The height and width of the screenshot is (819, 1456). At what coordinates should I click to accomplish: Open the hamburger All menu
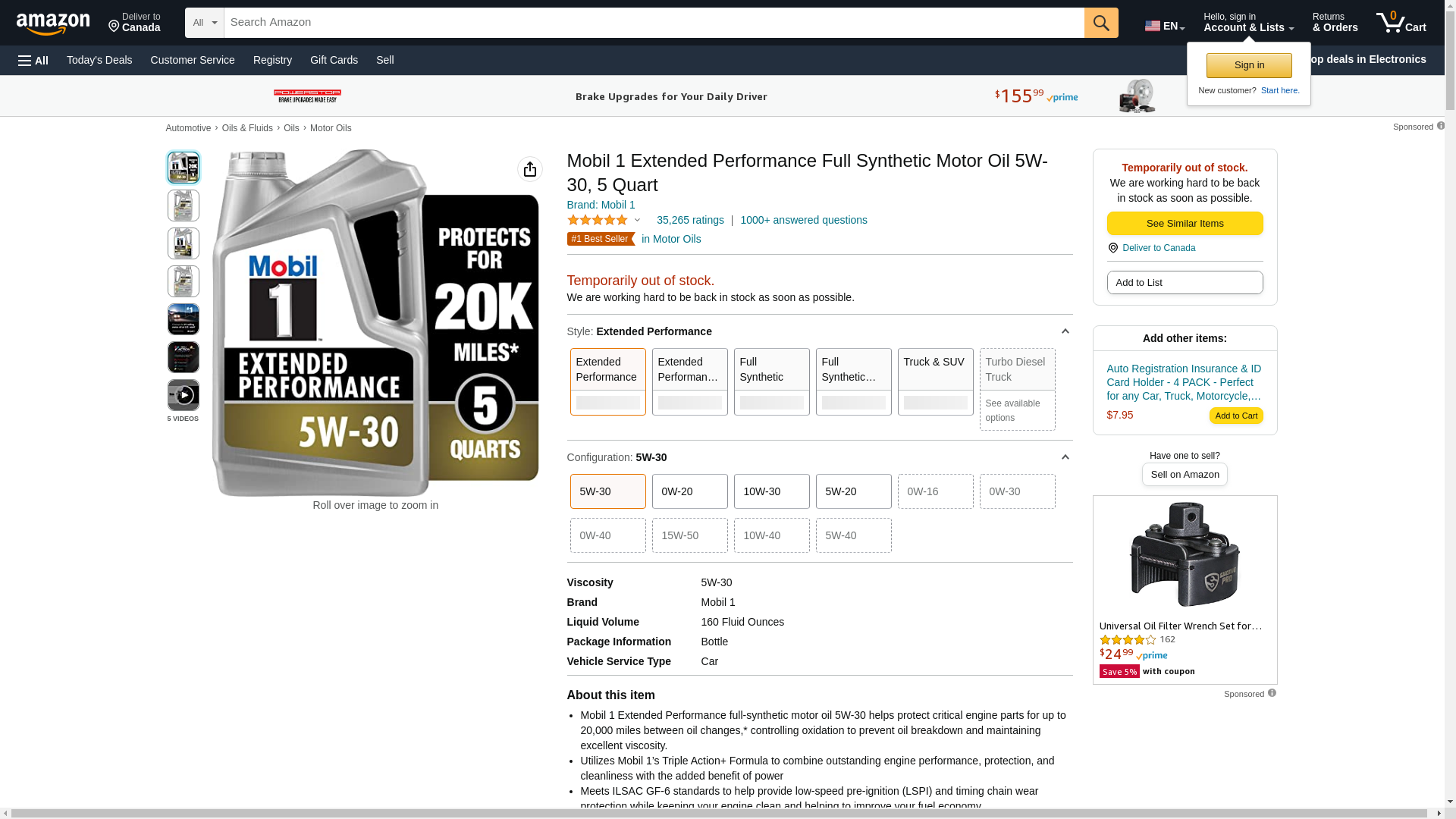[33, 60]
